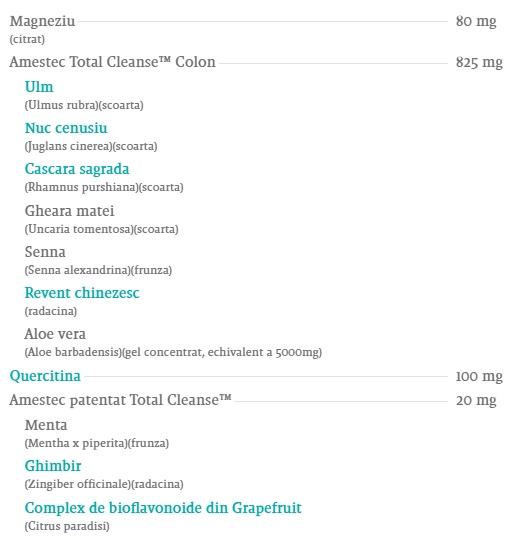Select the 825 mg dosage value
This screenshot has height=538, width=510.
pyautogui.click(x=479, y=62)
